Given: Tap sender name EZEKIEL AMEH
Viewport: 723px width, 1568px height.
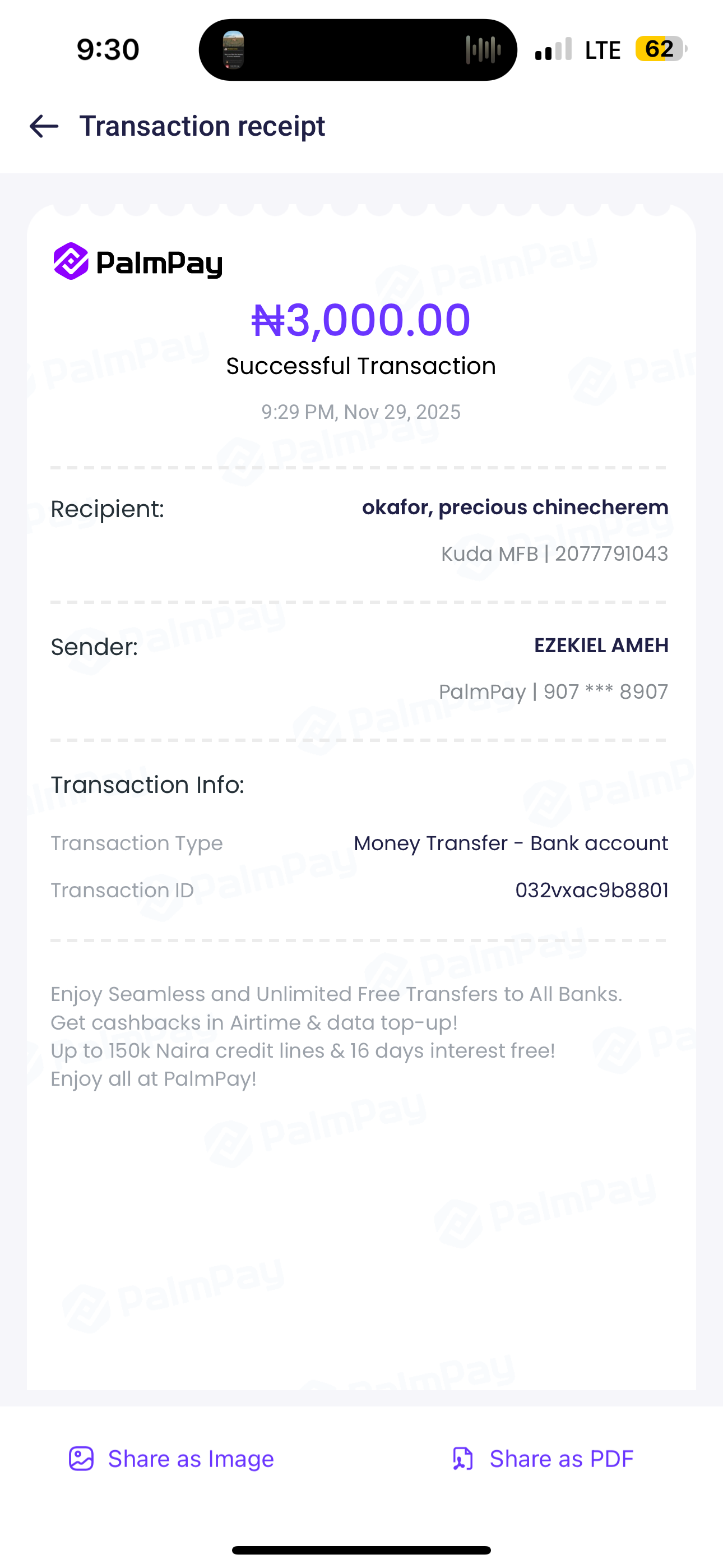Looking at the screenshot, I should (x=601, y=645).
